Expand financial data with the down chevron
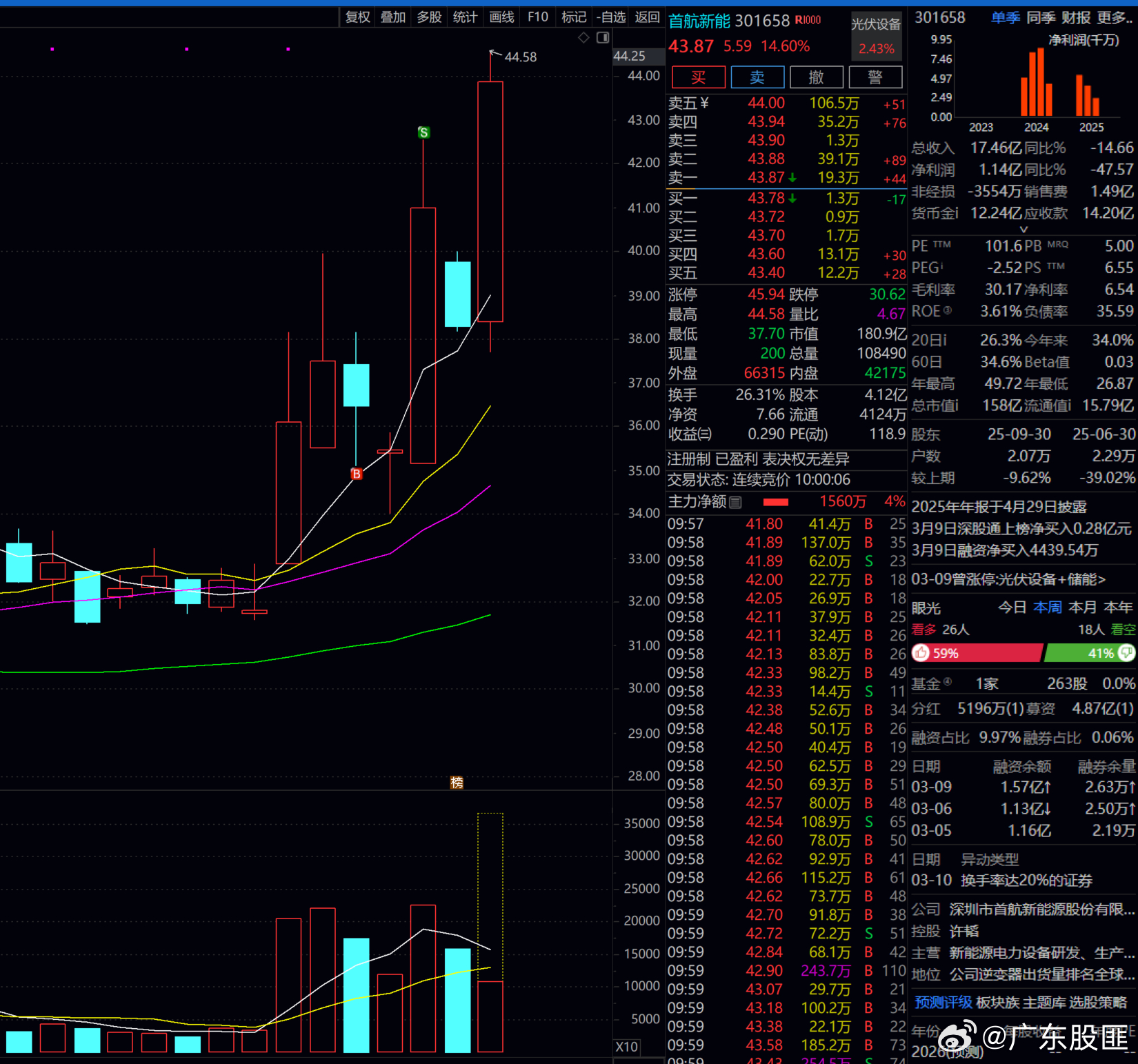The height and width of the screenshot is (1064, 1138). coord(1024,230)
